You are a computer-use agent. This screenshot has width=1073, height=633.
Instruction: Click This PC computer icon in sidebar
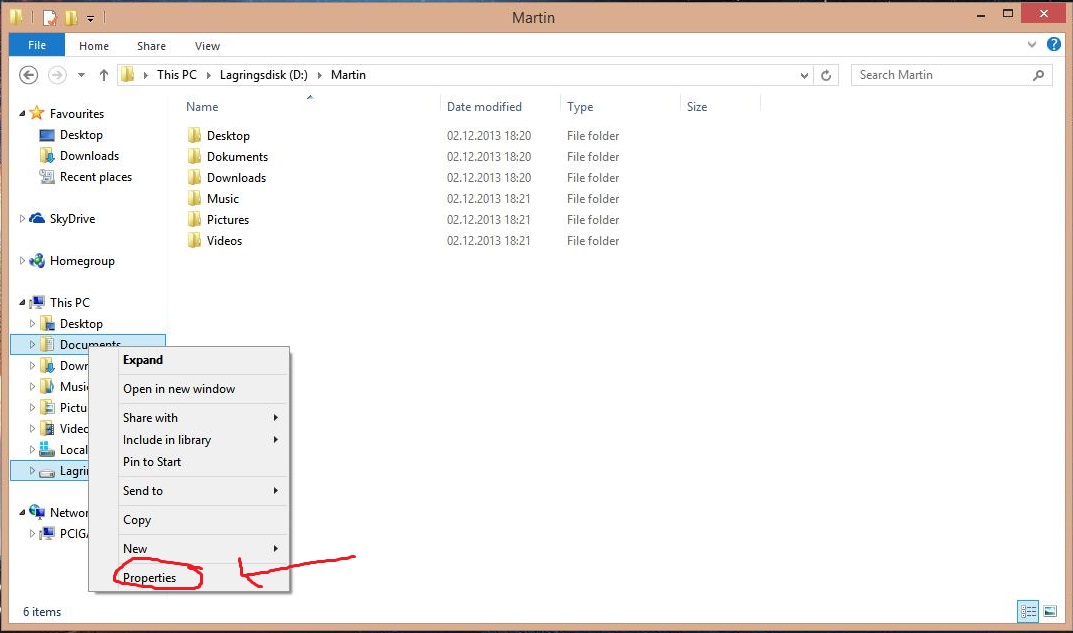(37, 302)
